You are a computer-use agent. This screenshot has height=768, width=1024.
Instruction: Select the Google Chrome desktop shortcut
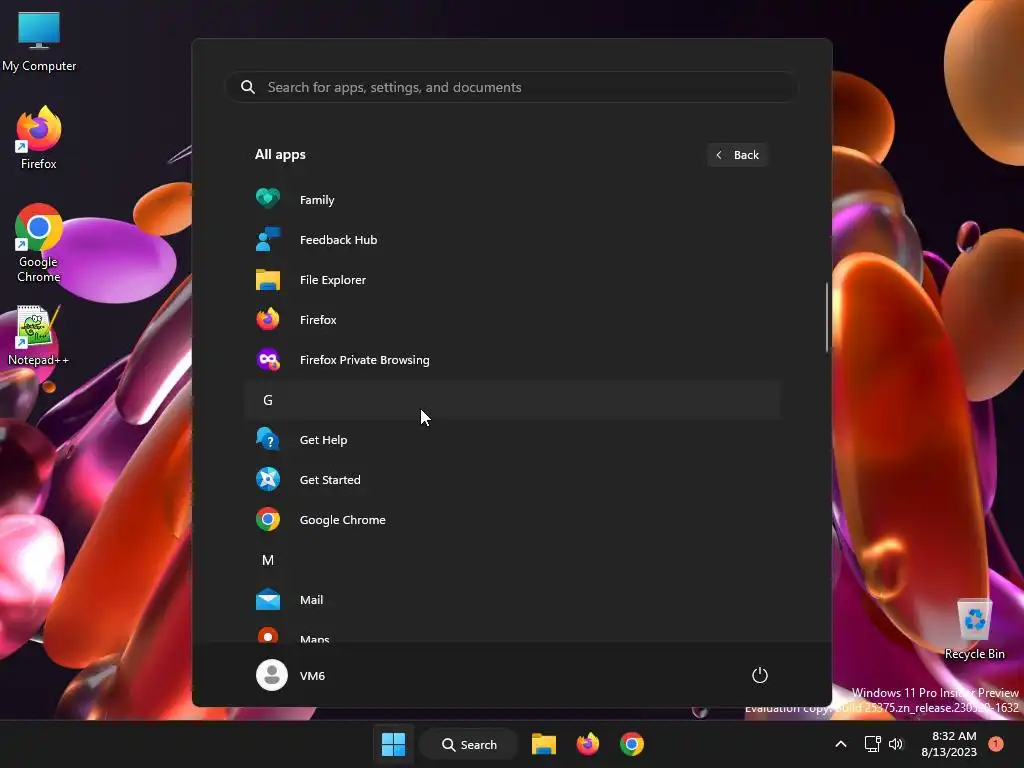click(39, 243)
